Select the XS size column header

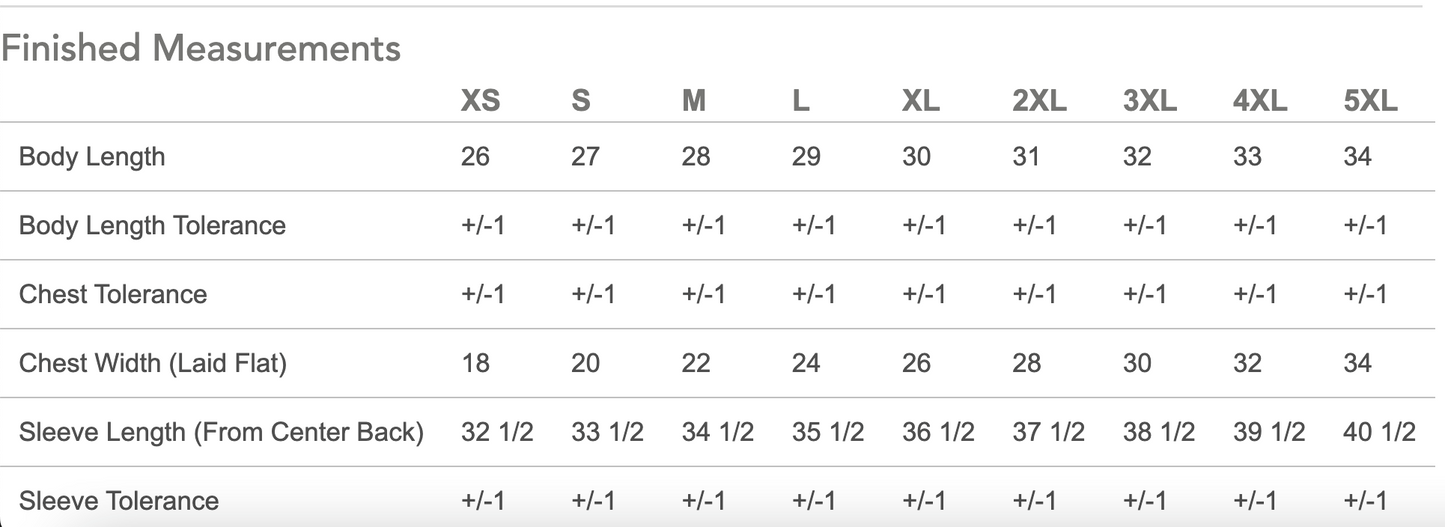click(x=480, y=101)
